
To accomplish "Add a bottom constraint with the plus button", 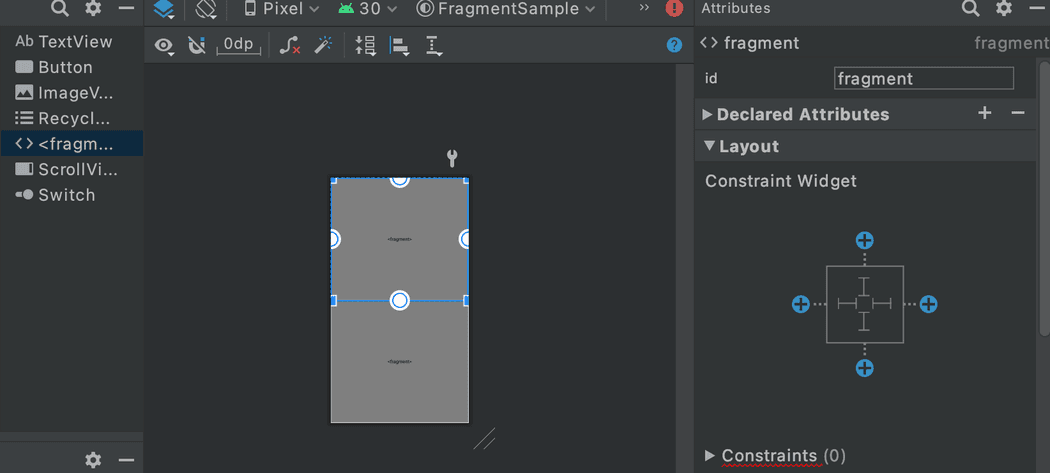I will click(865, 368).
